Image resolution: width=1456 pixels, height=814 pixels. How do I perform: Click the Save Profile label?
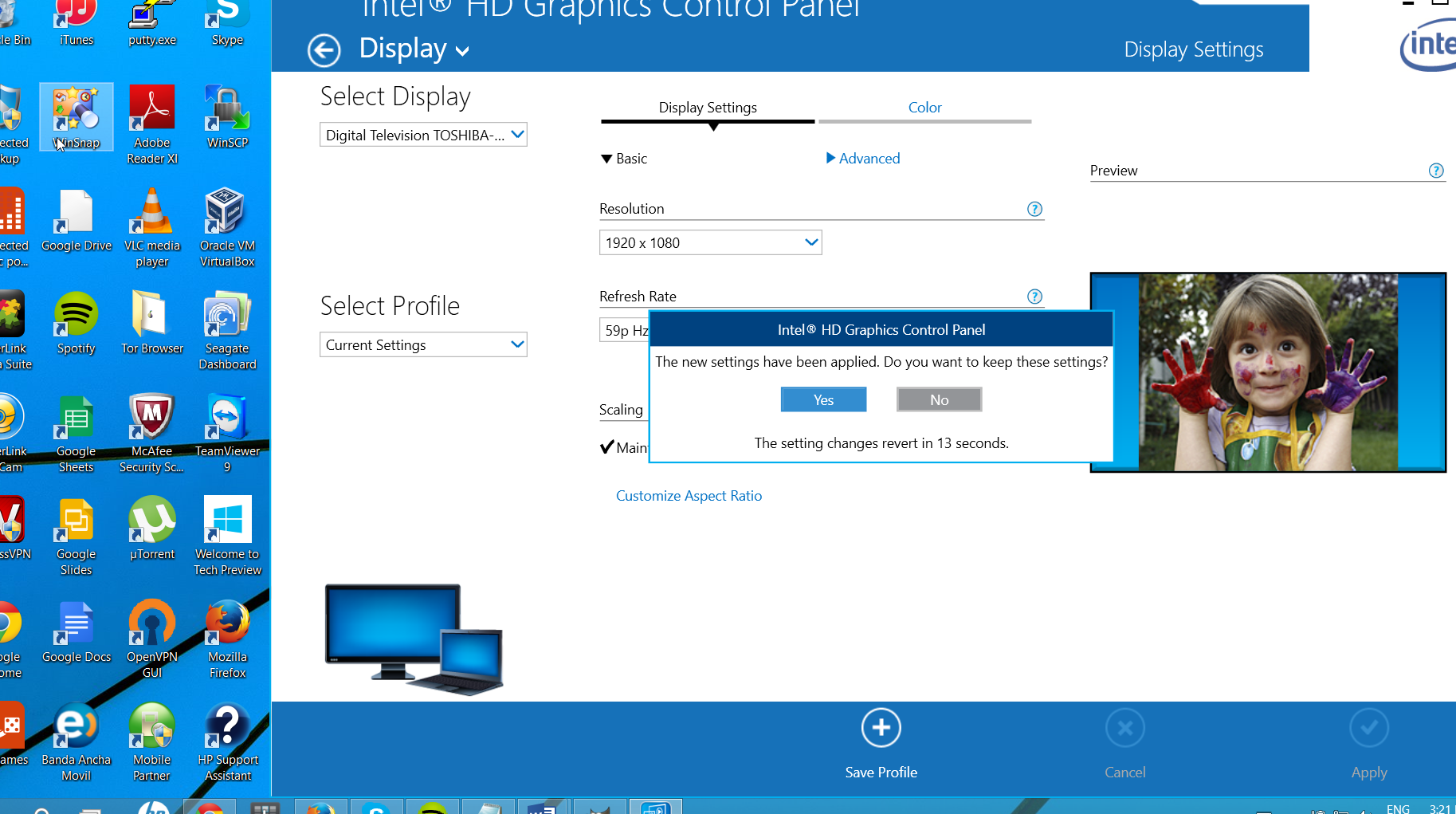pyautogui.click(x=881, y=773)
